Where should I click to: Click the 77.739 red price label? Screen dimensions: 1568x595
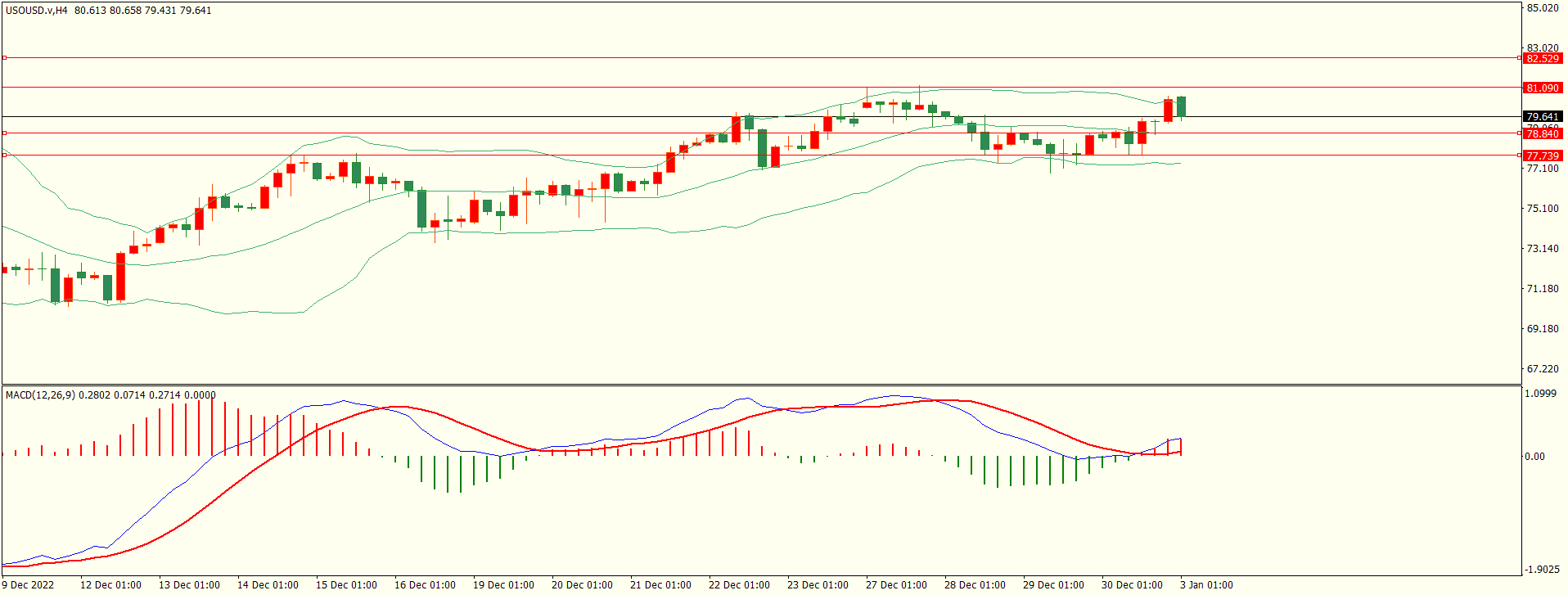1542,156
